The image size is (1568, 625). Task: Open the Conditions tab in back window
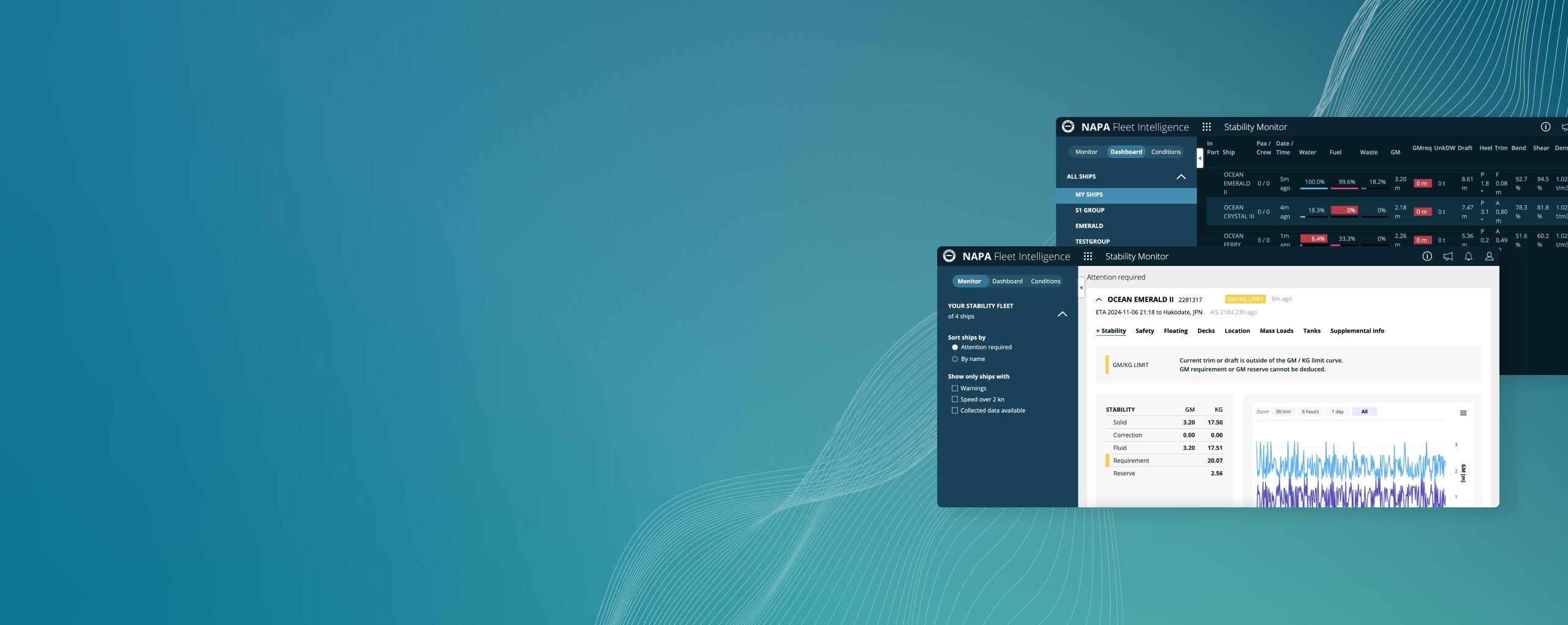[1166, 152]
